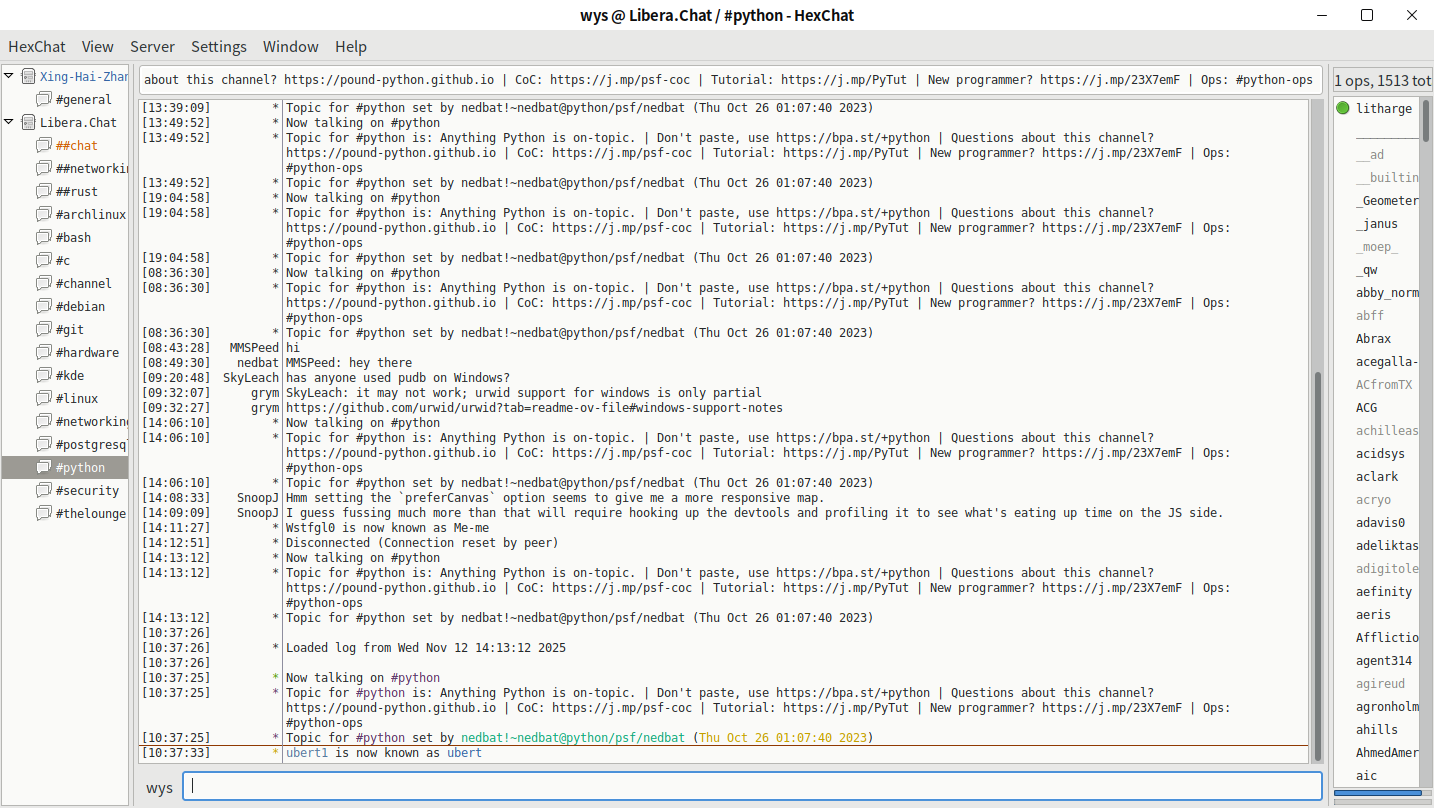
Task: Open the HexChat menu
Action: pyautogui.click(x=37, y=46)
